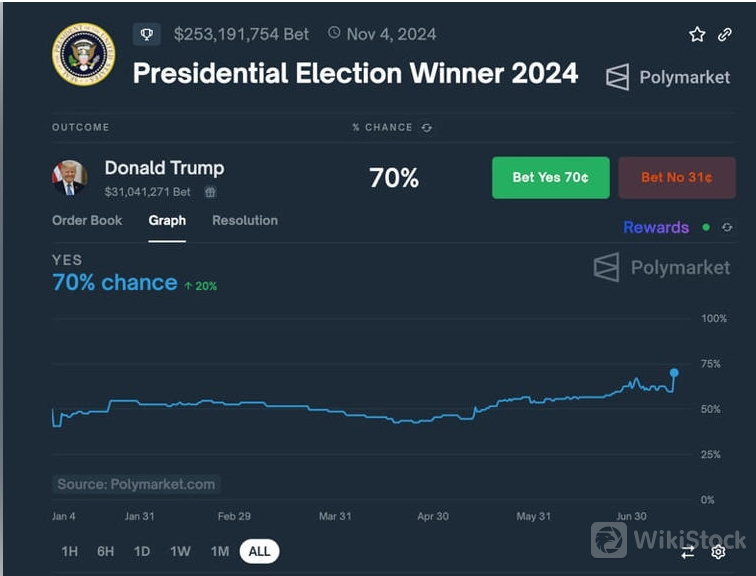Switch chart range to 1W
Viewport: 756px width, 576px height.
[180, 551]
